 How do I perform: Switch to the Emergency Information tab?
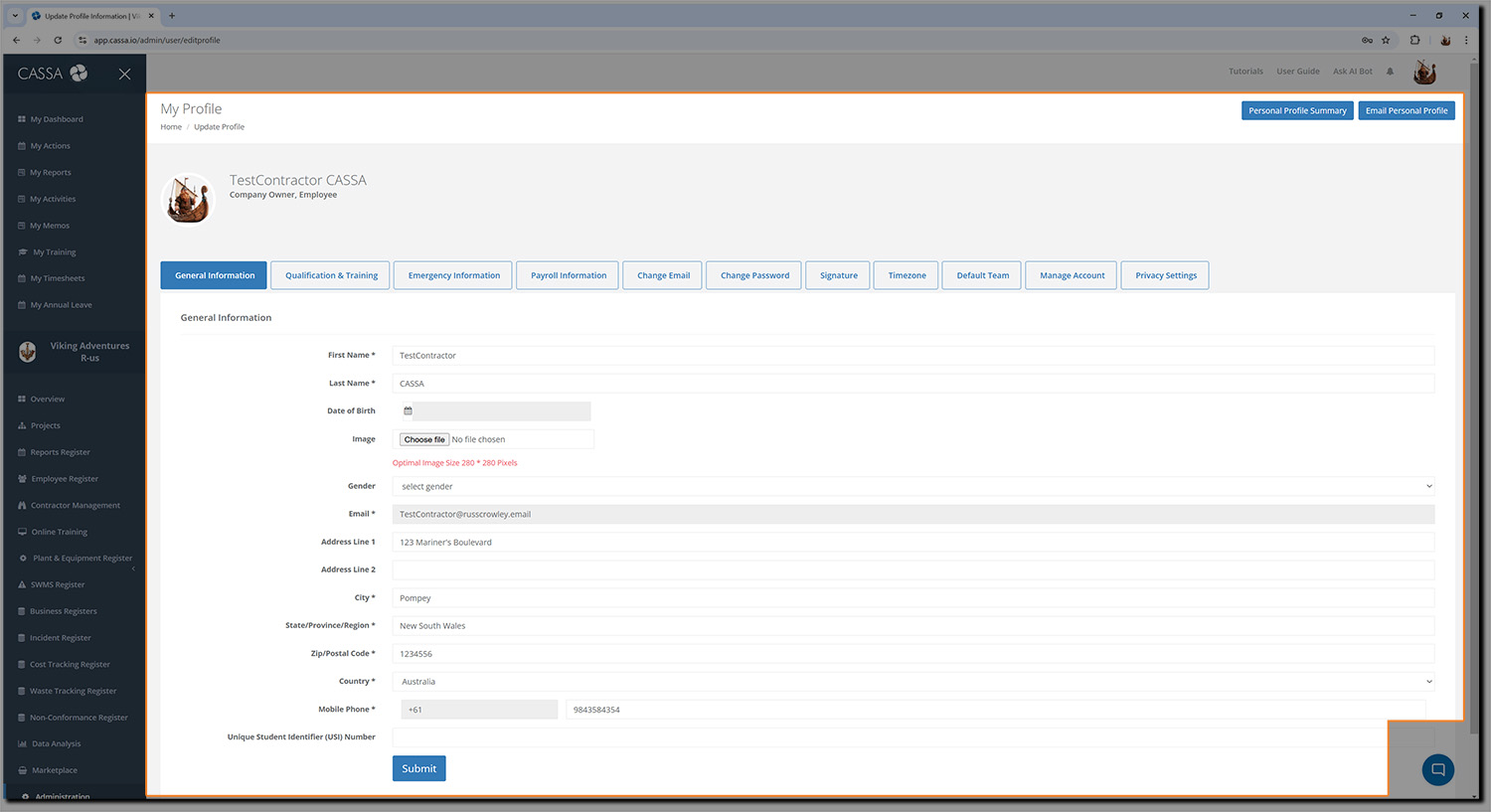click(453, 275)
